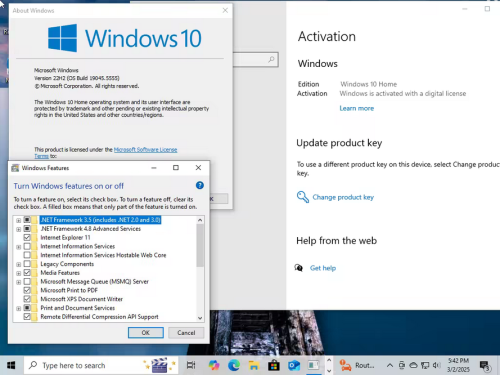The image size is (500, 375).
Task: Enable the Legacy Components checkbox
Action: tap(27, 264)
